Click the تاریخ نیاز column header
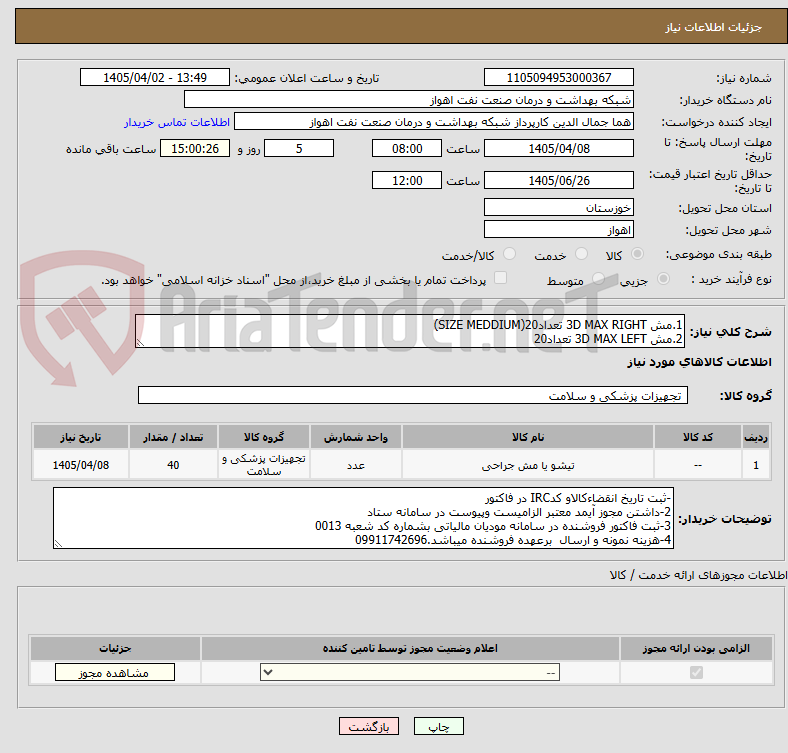Image resolution: width=788 pixels, height=753 pixels. [80, 437]
